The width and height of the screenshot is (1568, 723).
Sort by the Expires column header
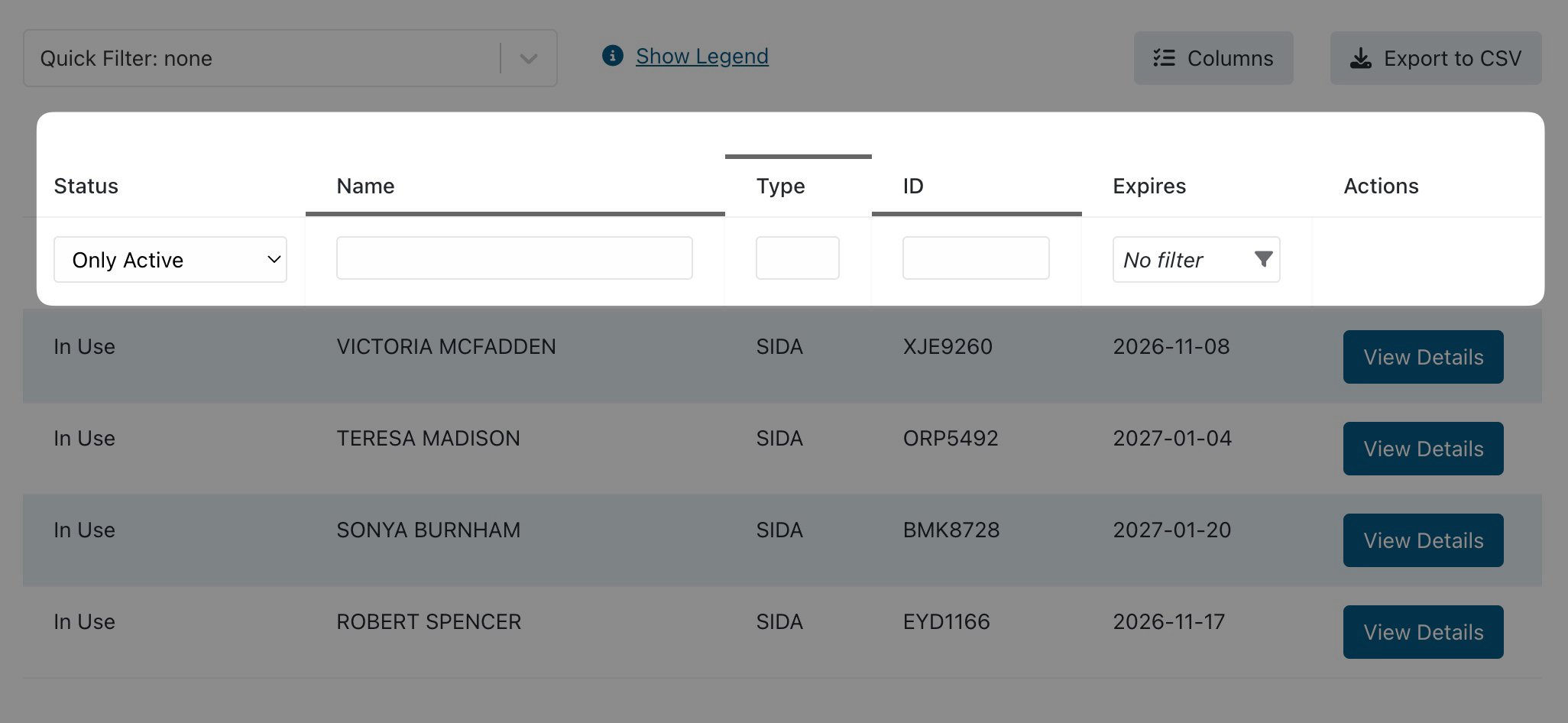tap(1149, 186)
